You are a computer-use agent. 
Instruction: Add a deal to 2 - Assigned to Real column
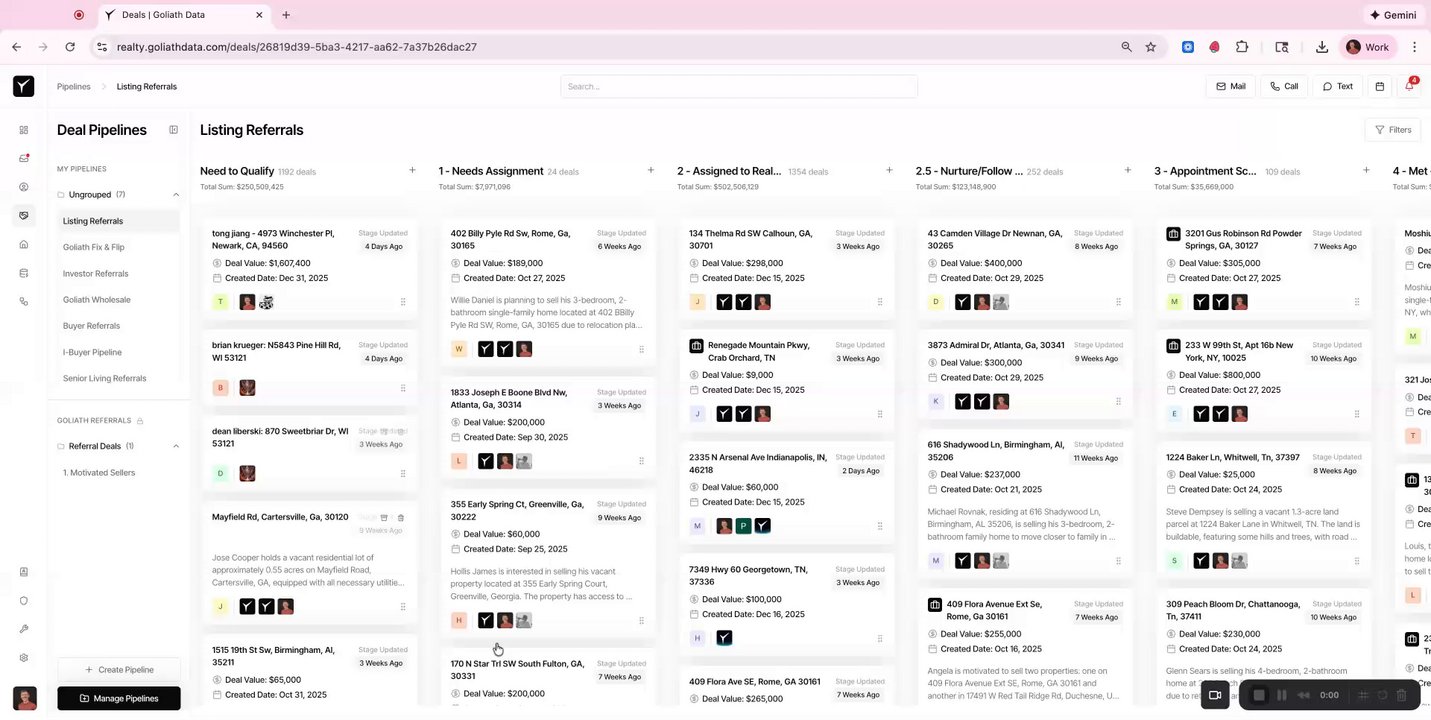[889, 171]
